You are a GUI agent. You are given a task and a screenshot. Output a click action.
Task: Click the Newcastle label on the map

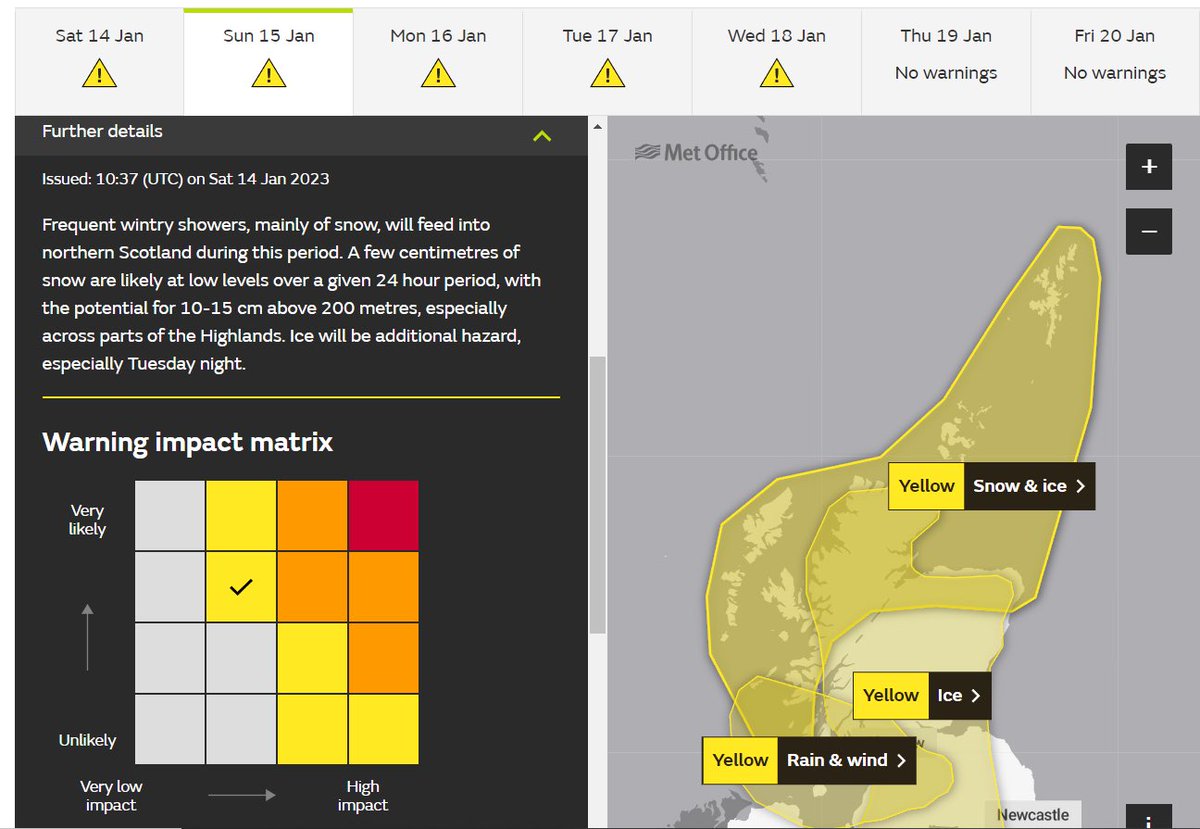[1034, 814]
